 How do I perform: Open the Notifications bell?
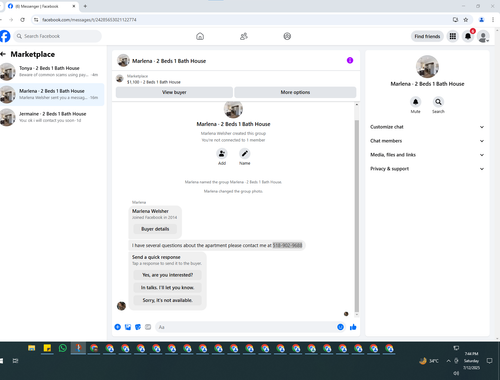click(468, 36)
